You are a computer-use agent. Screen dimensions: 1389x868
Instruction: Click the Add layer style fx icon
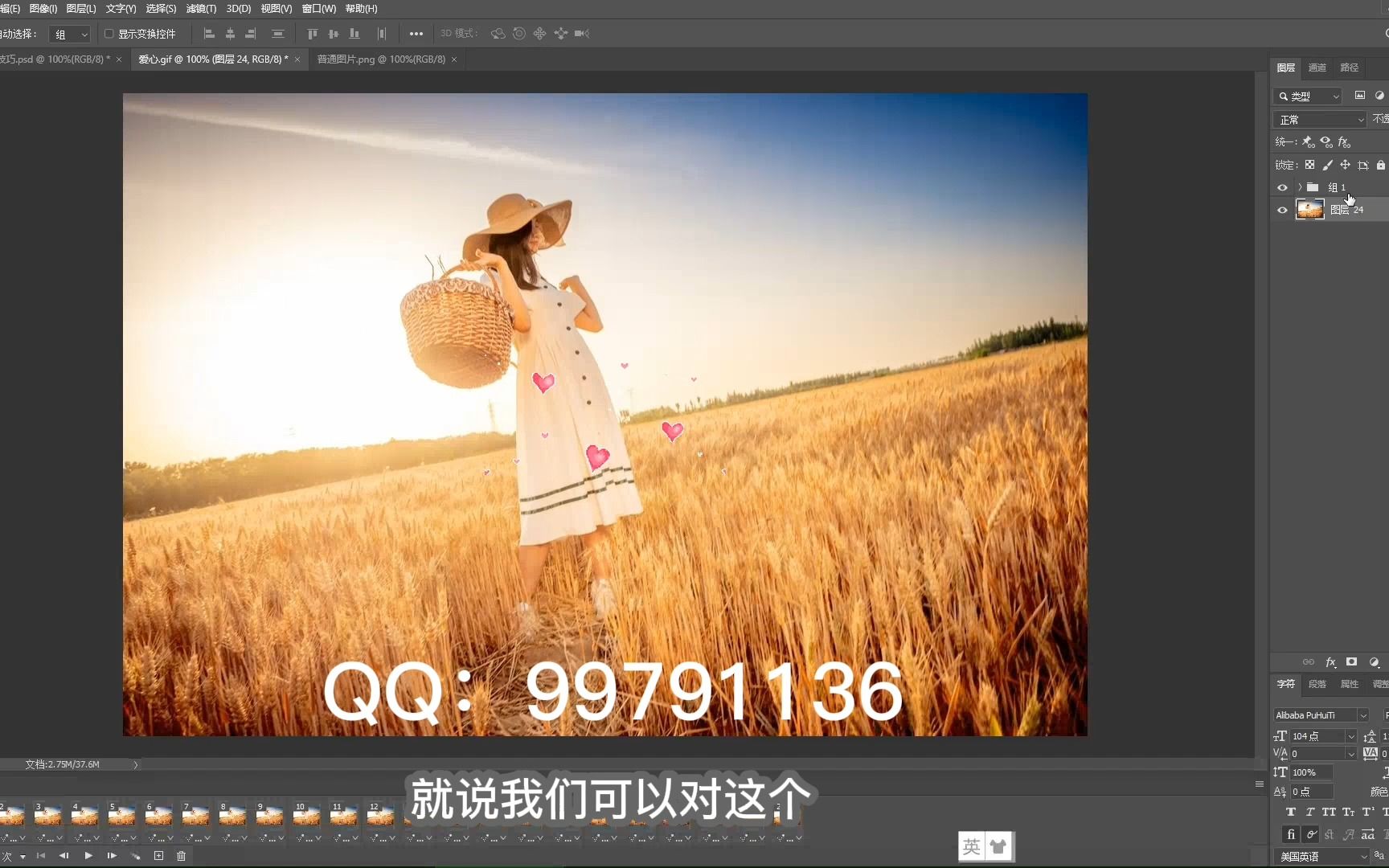(x=1330, y=663)
